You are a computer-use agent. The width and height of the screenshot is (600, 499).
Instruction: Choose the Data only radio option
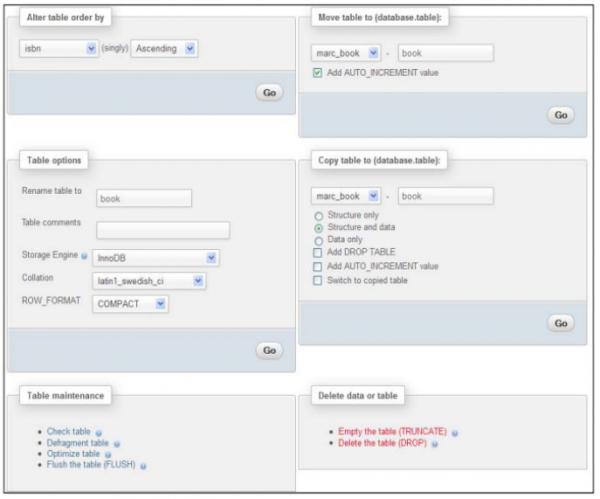coord(319,240)
